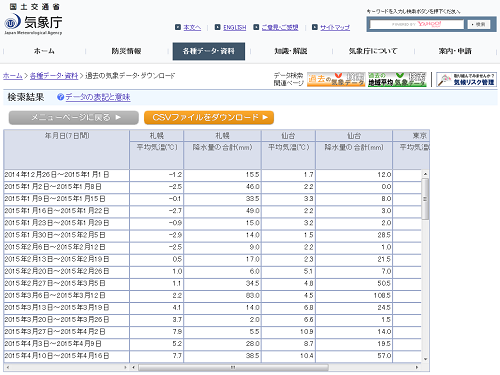Focus the Yahoo keyword search field
The image size is (500, 375).
(x=417, y=24)
